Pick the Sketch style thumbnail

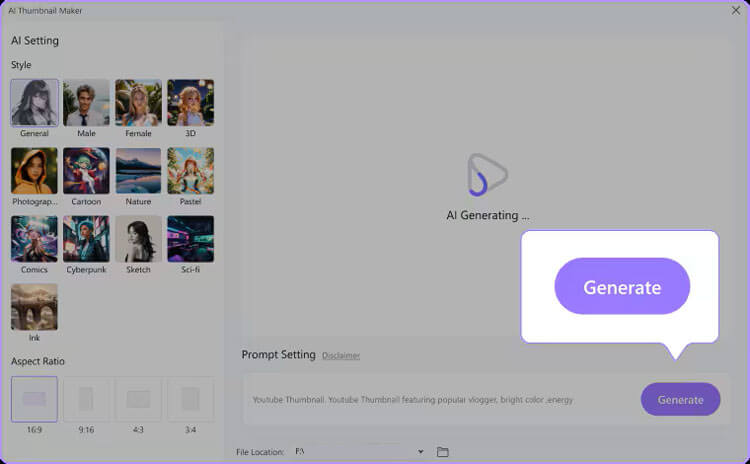coord(138,239)
